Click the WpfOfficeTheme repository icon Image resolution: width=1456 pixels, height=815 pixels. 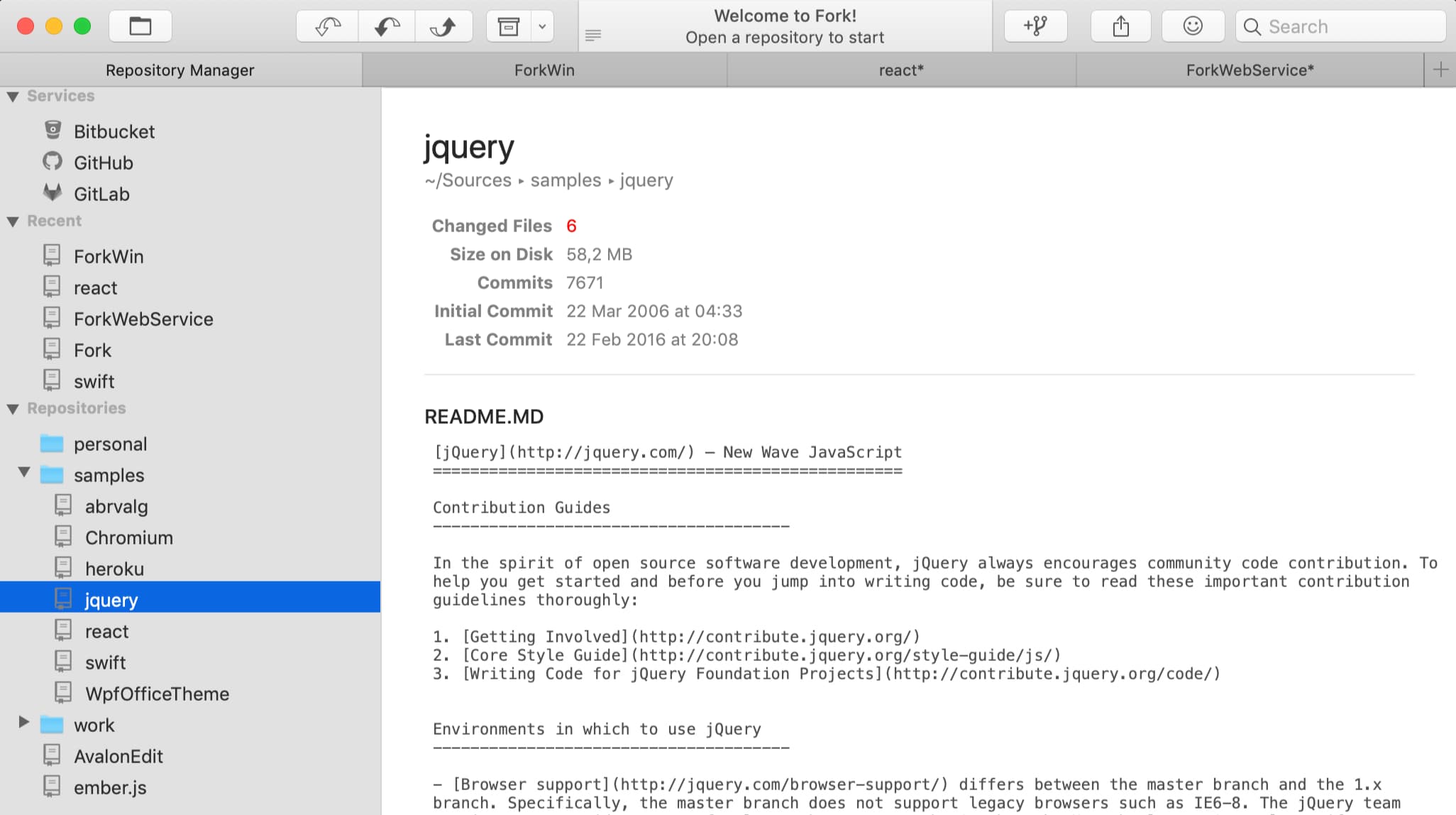click(63, 692)
